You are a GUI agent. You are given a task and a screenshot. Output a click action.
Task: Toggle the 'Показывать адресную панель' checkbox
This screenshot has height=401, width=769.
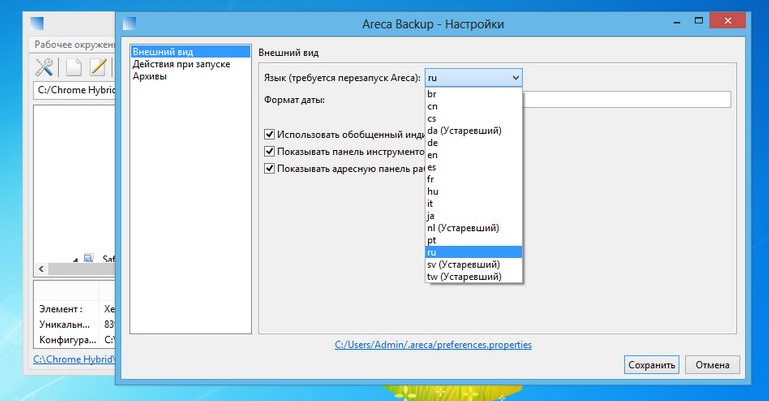[x=269, y=168]
